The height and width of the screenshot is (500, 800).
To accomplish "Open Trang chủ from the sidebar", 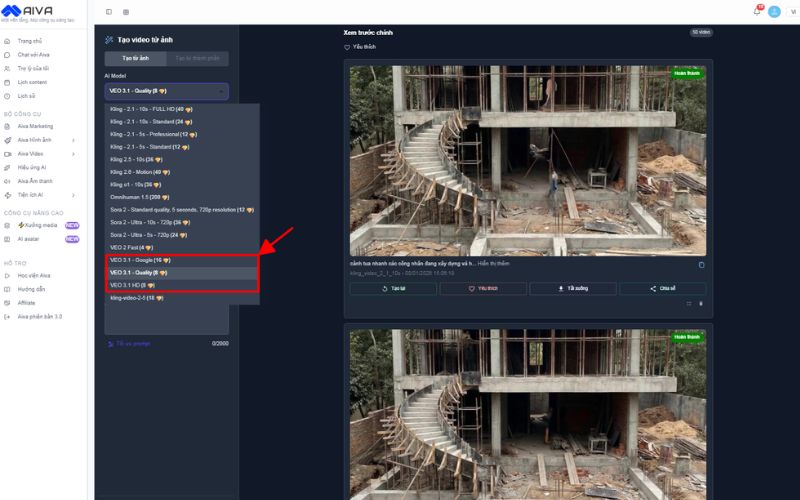I will coord(29,41).
